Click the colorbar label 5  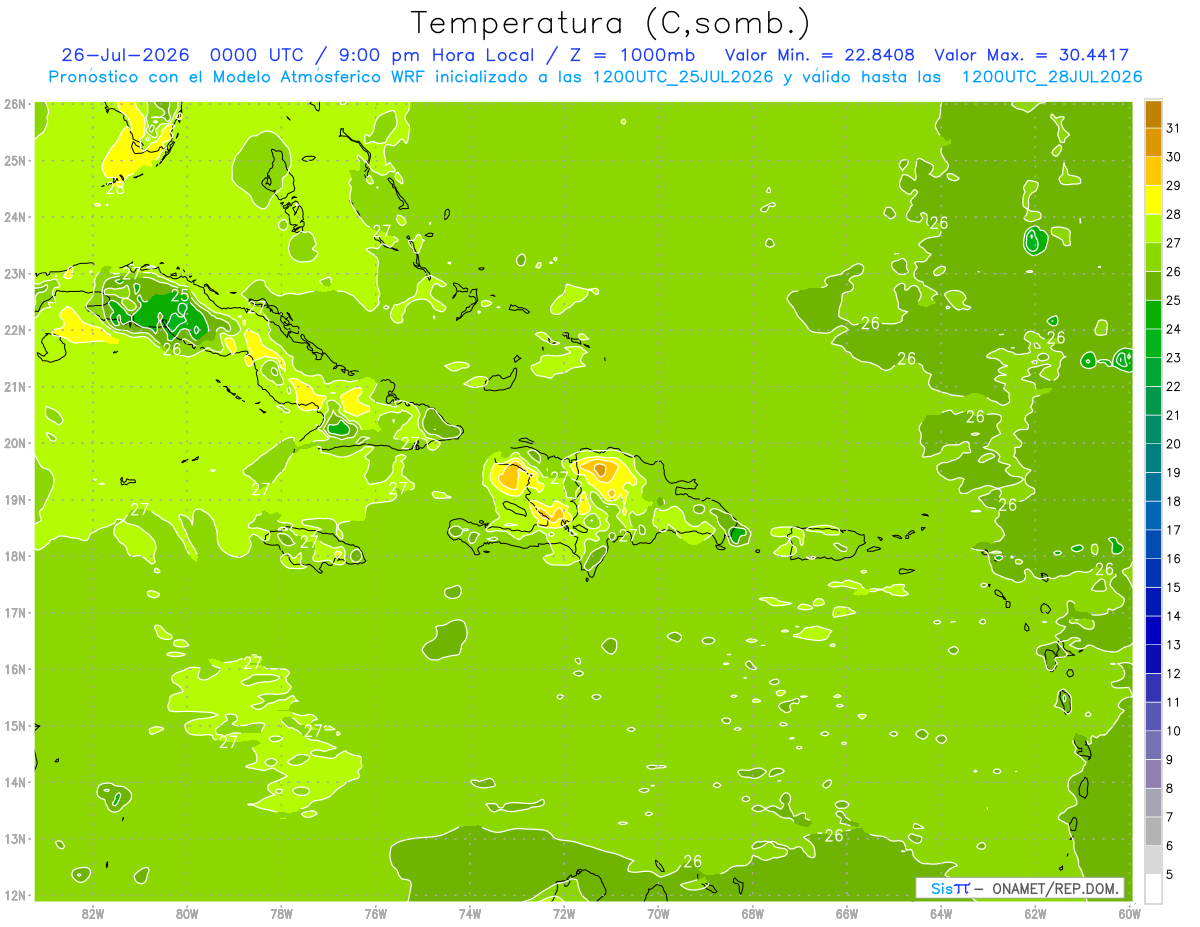[x=1170, y=874]
